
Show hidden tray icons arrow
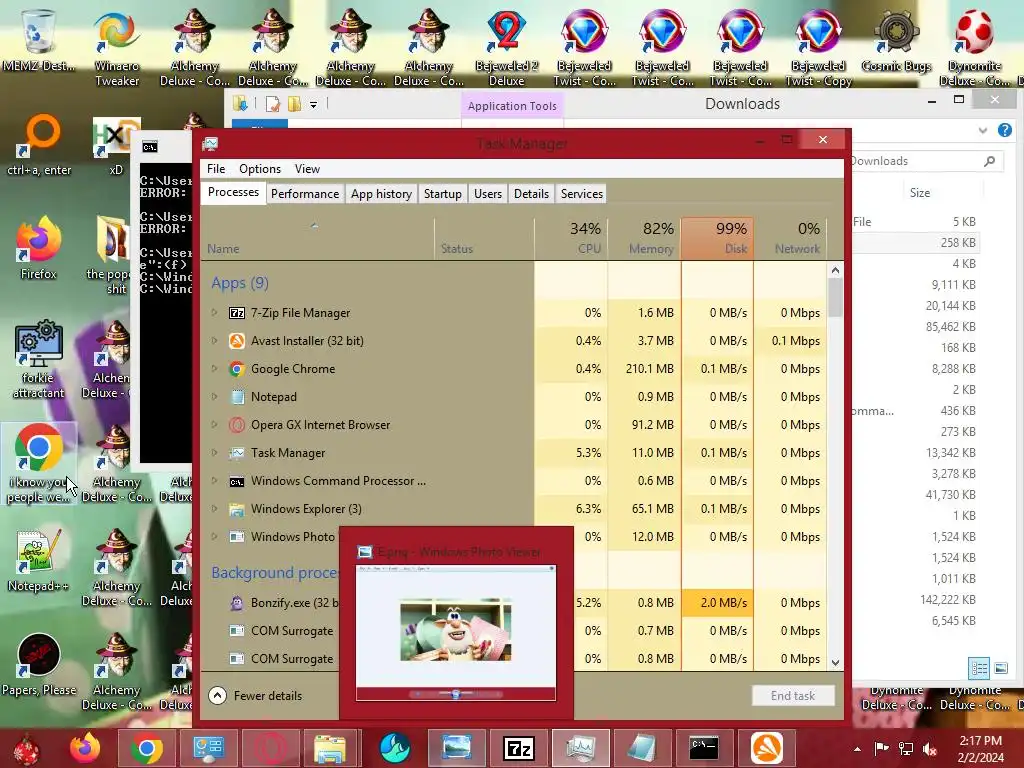[x=857, y=749]
